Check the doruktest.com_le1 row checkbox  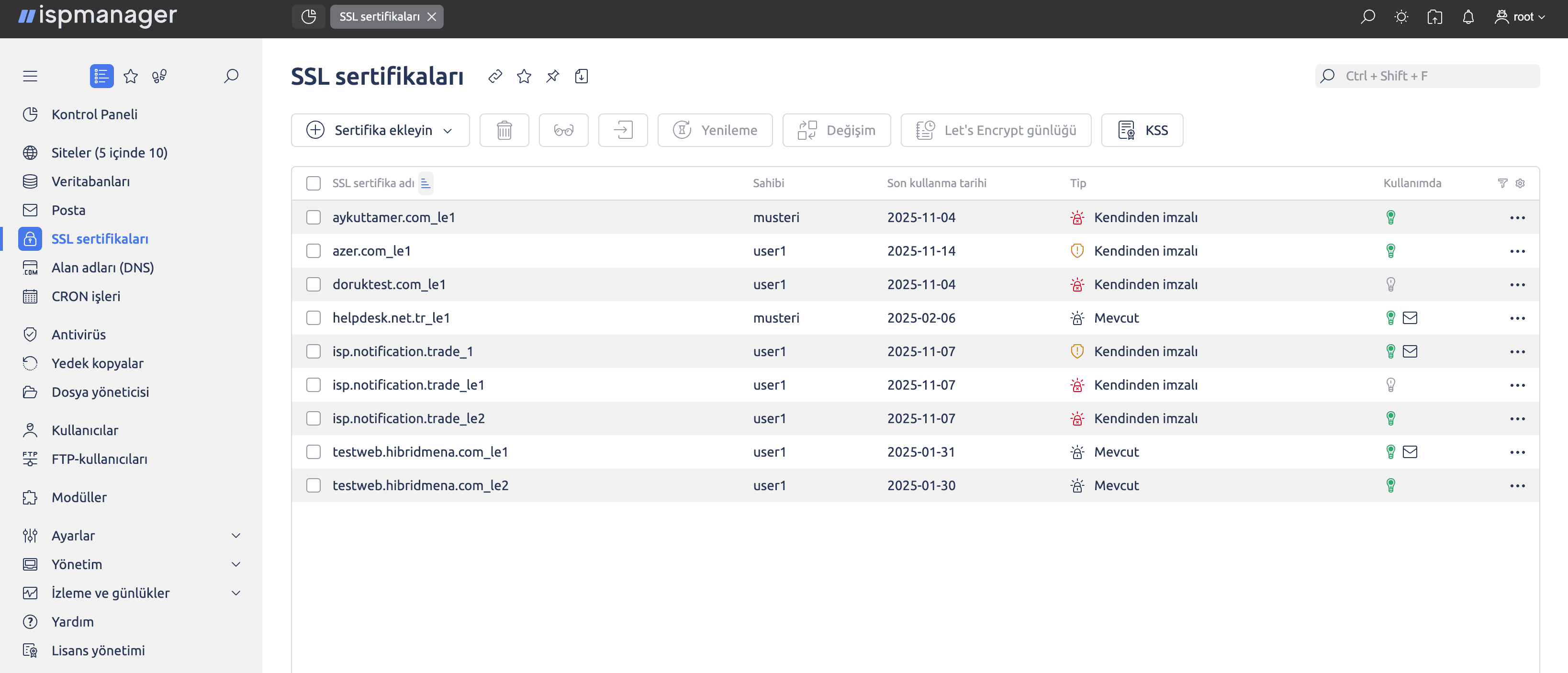(x=314, y=284)
